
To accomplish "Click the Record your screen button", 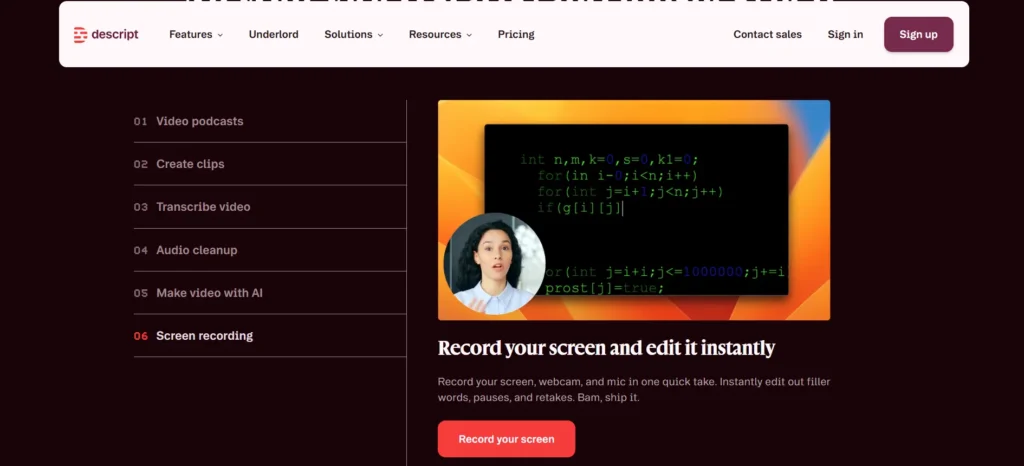I will click(506, 439).
